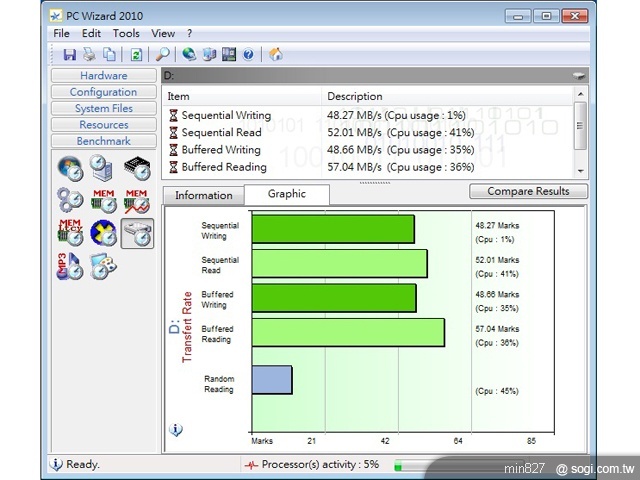Click the motherboard panel toolbar icon
Viewport: 640px width, 480px height.
pyautogui.click(x=229, y=54)
